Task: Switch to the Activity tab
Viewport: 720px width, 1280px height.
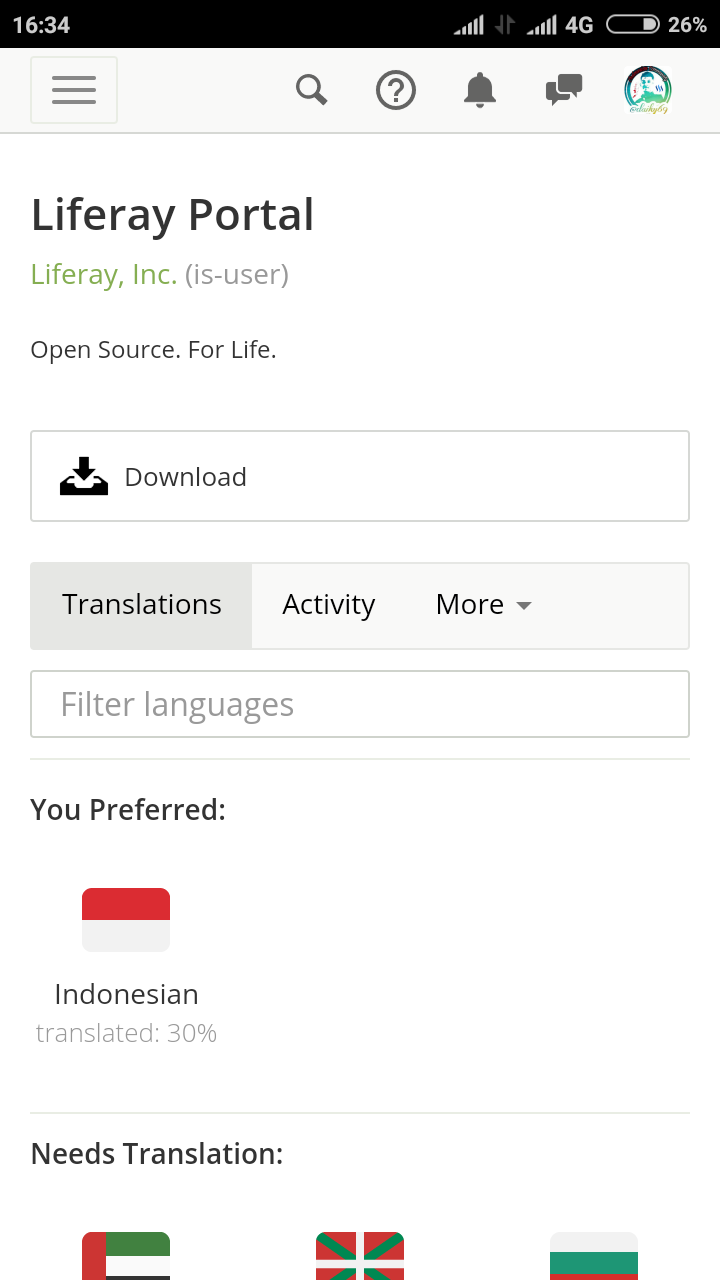Action: click(329, 605)
